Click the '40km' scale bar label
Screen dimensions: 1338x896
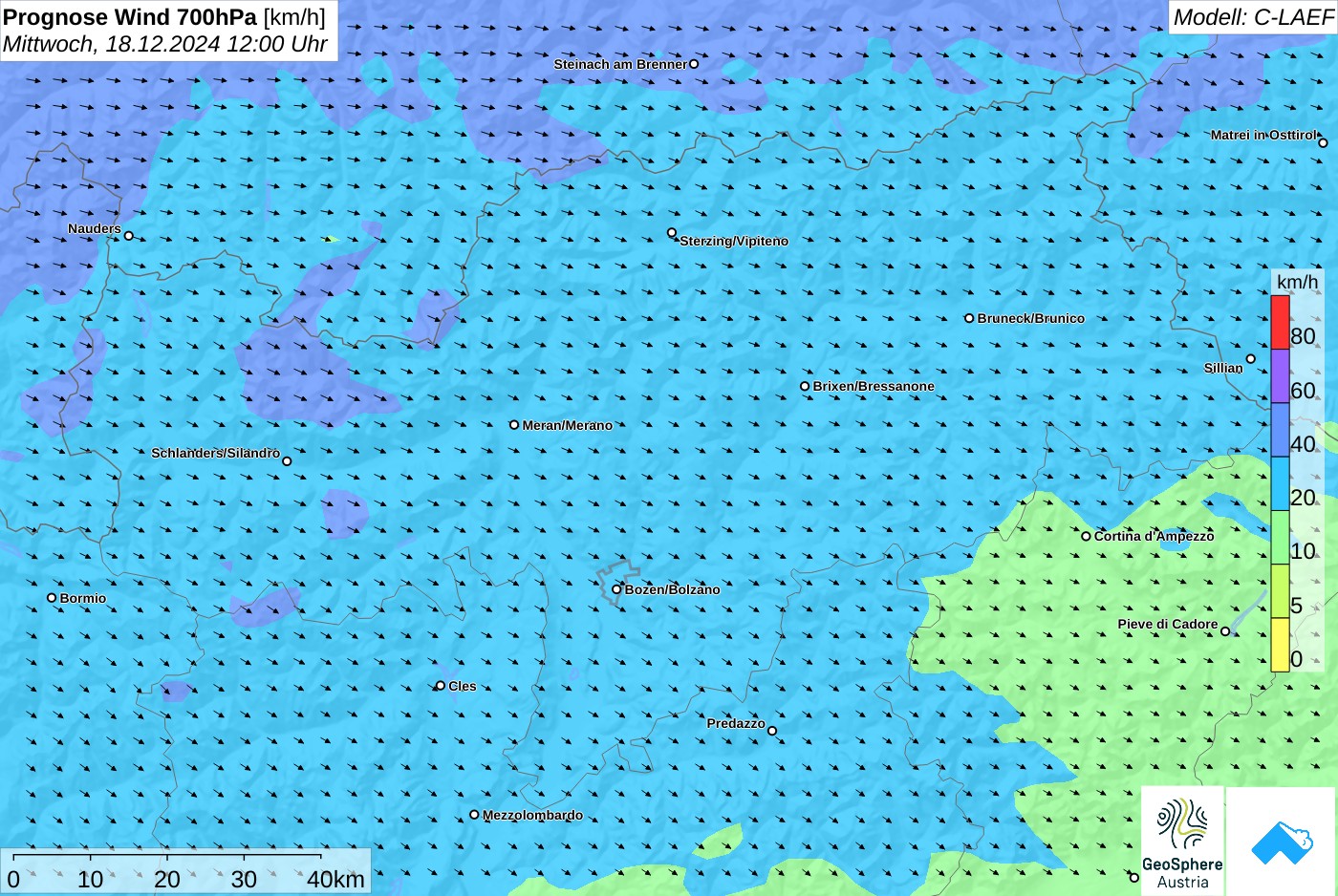335,880
